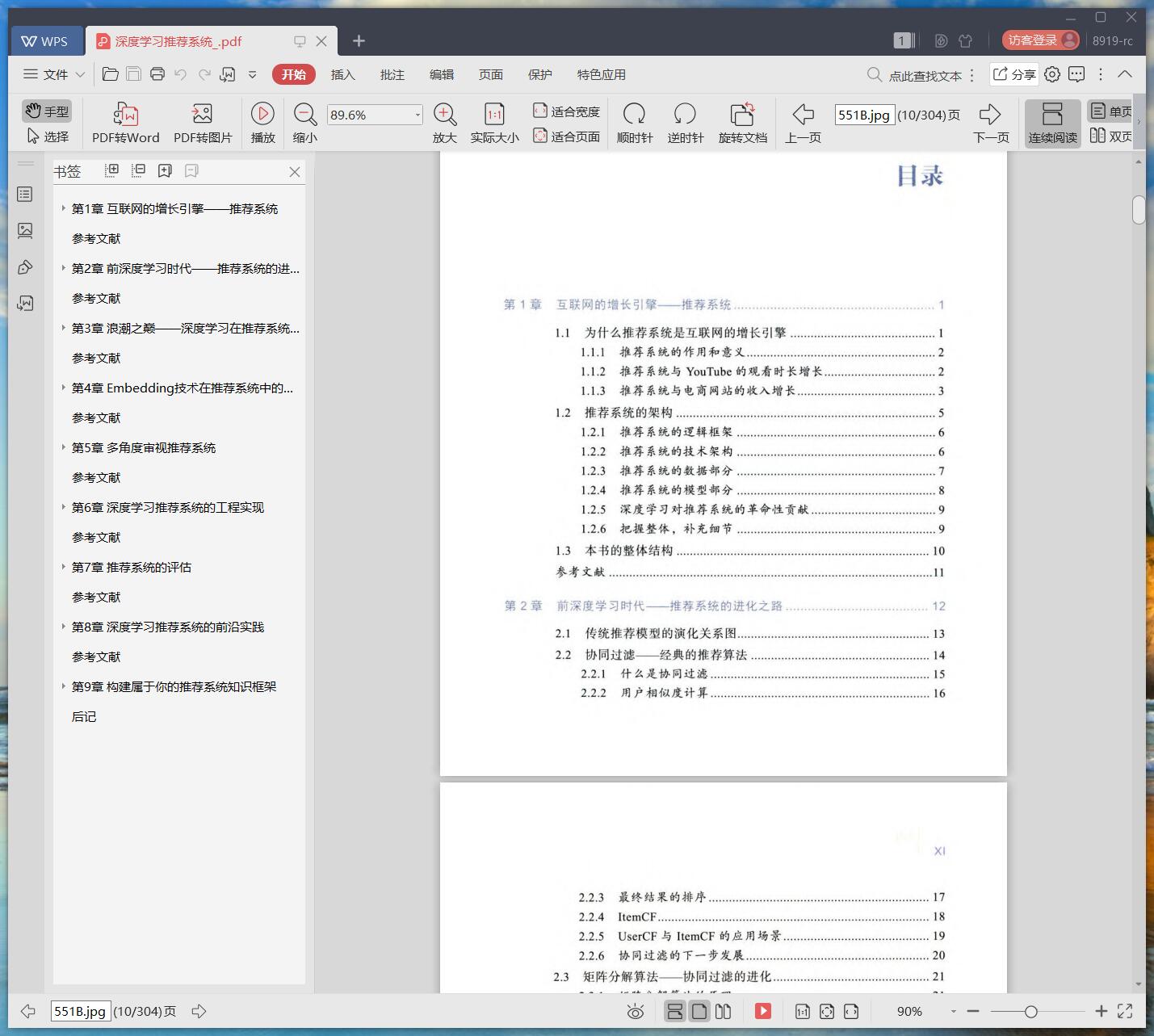
Task: Open file folder icon in toolbar
Action: (x=111, y=74)
